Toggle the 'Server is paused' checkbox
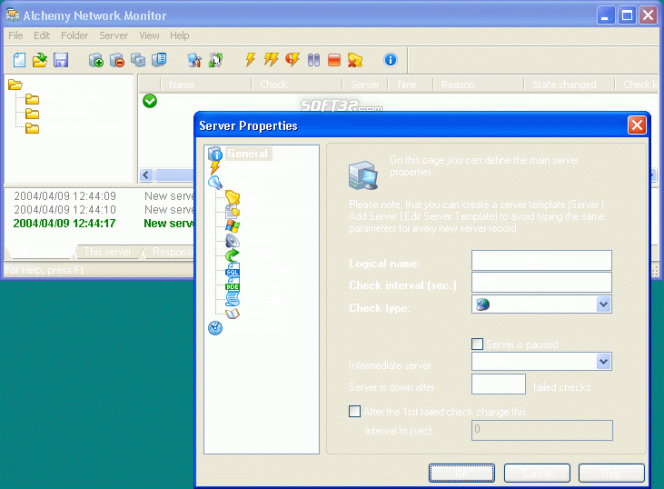664x489 pixels. pyautogui.click(x=477, y=343)
